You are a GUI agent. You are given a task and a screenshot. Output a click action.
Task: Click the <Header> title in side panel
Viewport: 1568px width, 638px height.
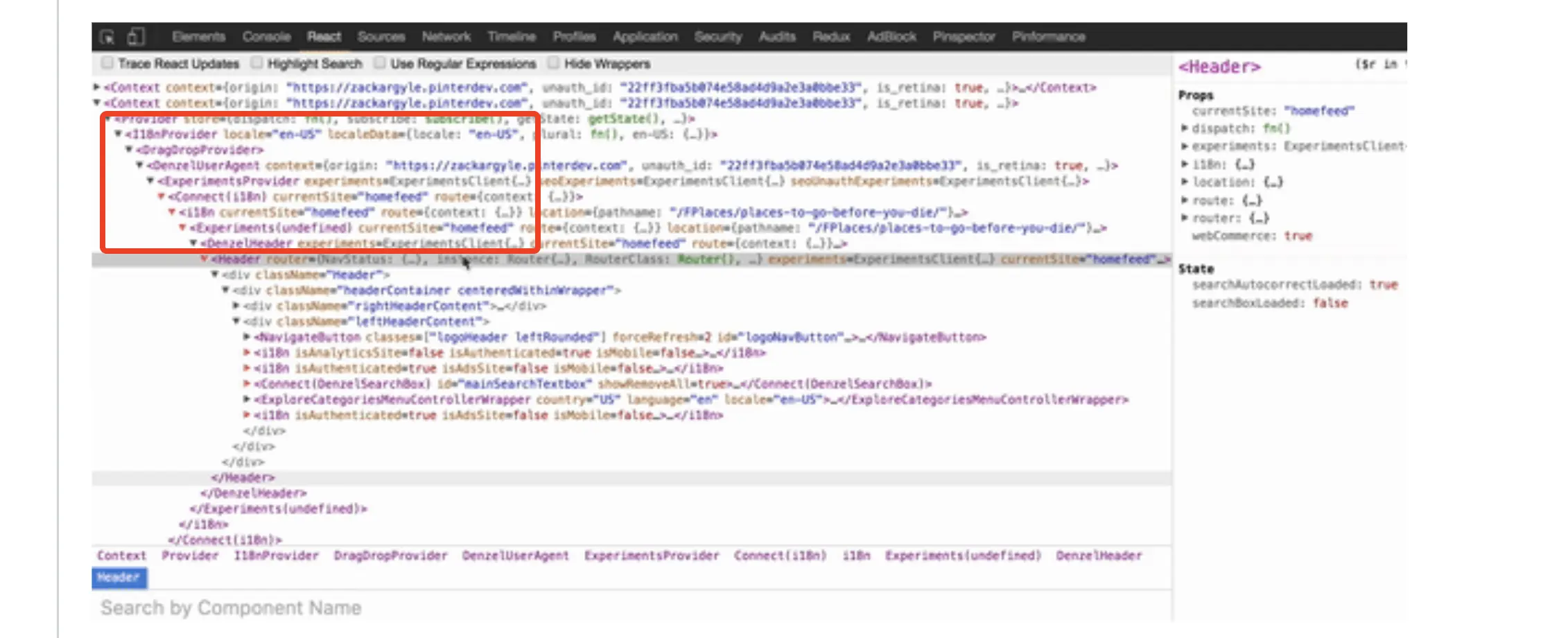[x=1219, y=67]
